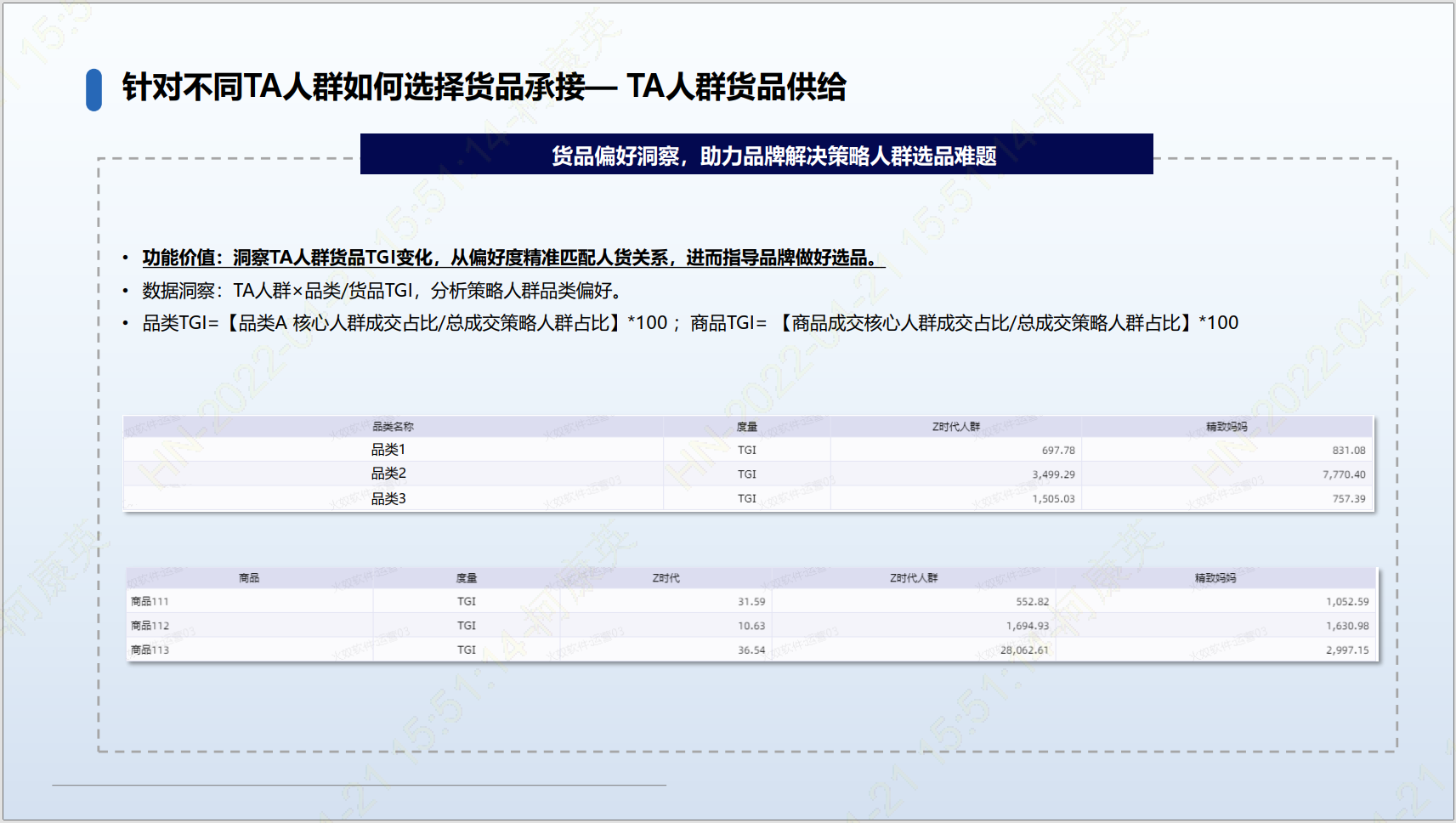Select the 品类3 row name
Screen dimensions: 1456x823
click(x=388, y=498)
